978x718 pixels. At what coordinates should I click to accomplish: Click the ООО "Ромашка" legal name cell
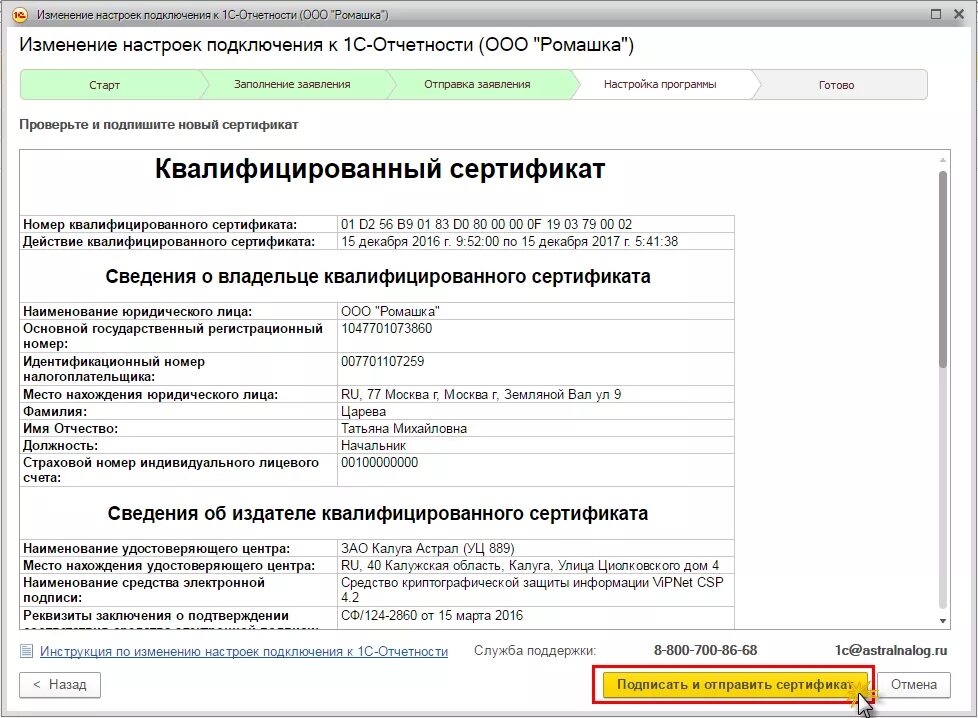pos(536,311)
